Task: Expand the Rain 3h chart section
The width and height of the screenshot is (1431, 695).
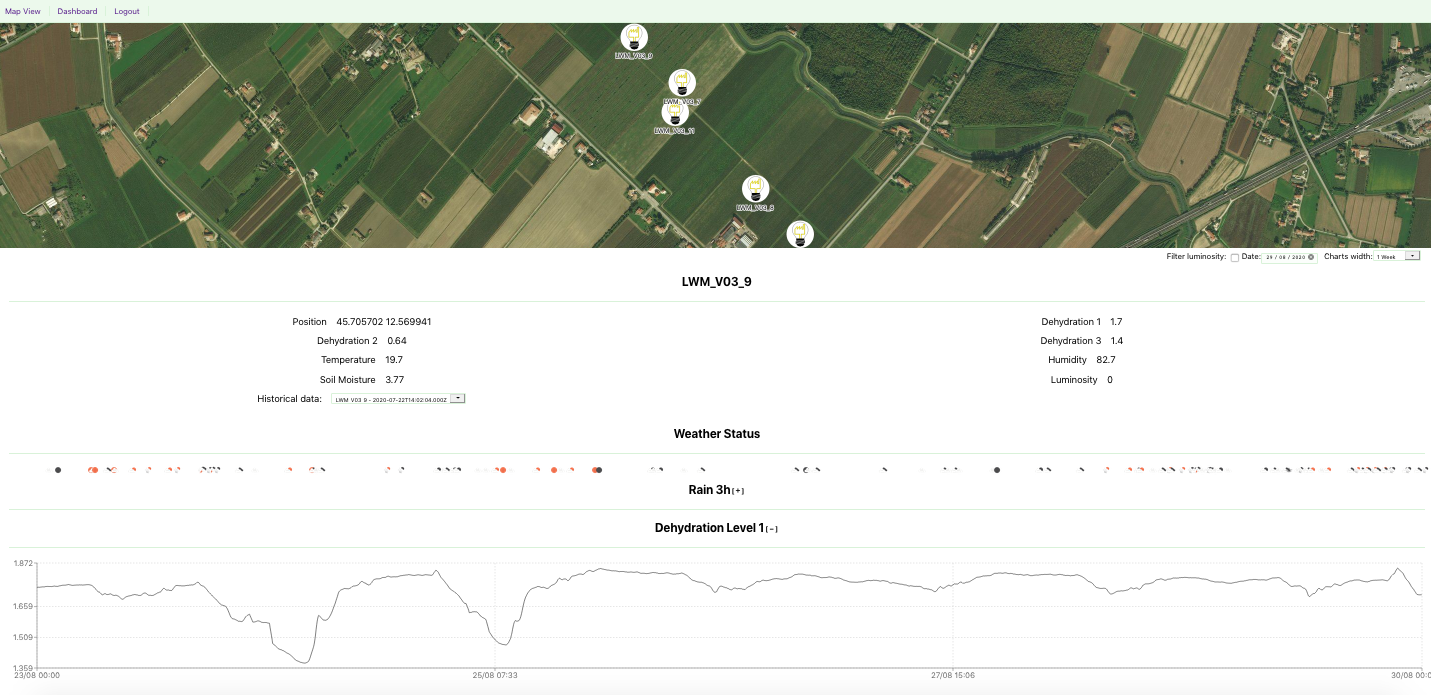Action: click(738, 491)
